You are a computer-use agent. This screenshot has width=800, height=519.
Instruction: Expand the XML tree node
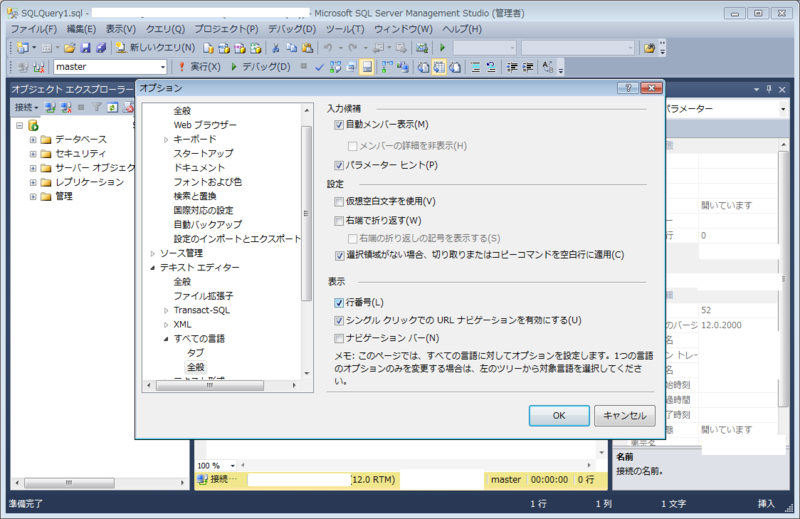(x=166, y=325)
